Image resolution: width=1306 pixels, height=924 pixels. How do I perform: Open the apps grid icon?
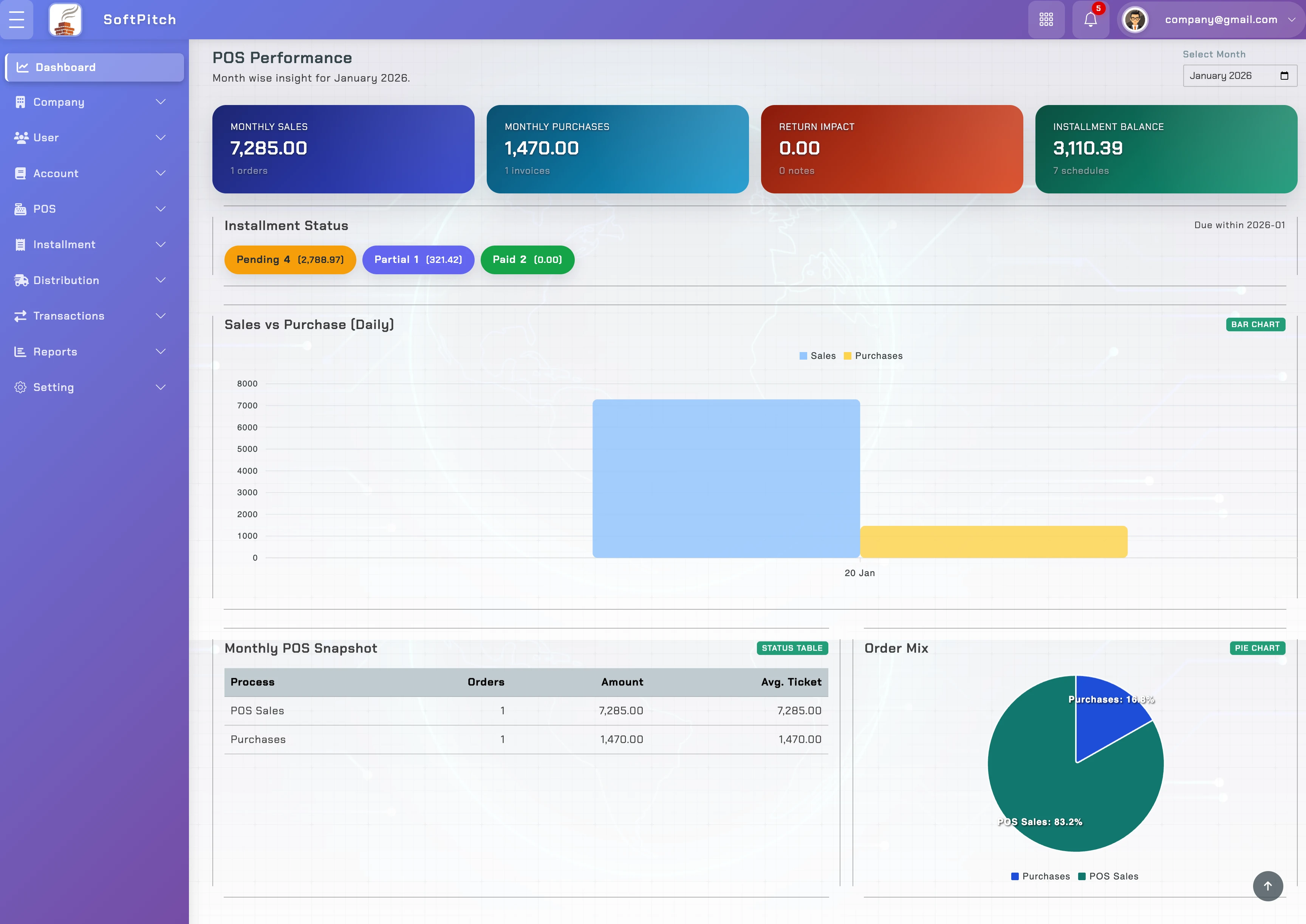(1046, 19)
